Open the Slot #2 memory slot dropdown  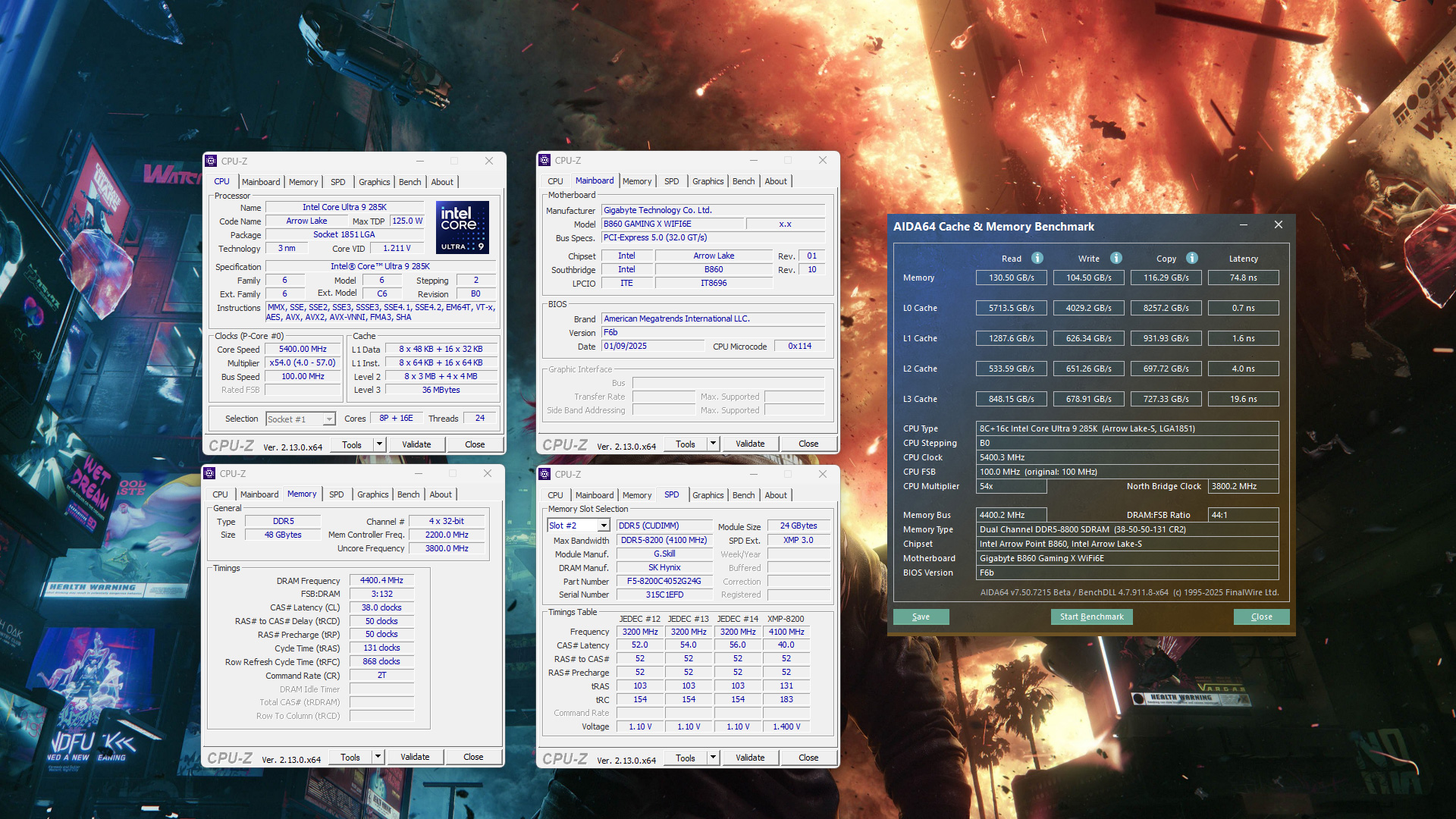tap(604, 526)
